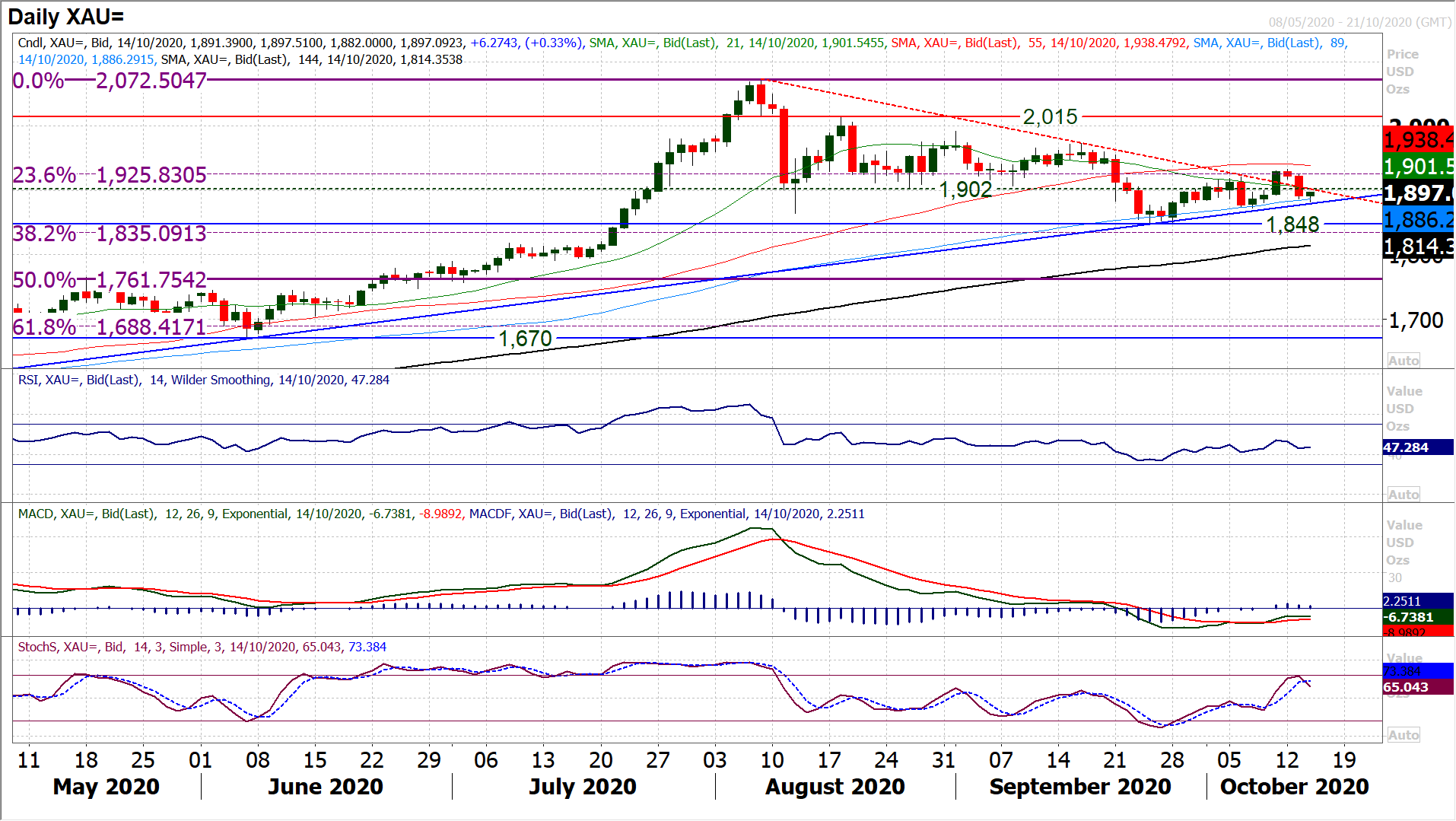
Task: Click the Value USD Ozs header in RSI panel
Action: pos(1404,409)
